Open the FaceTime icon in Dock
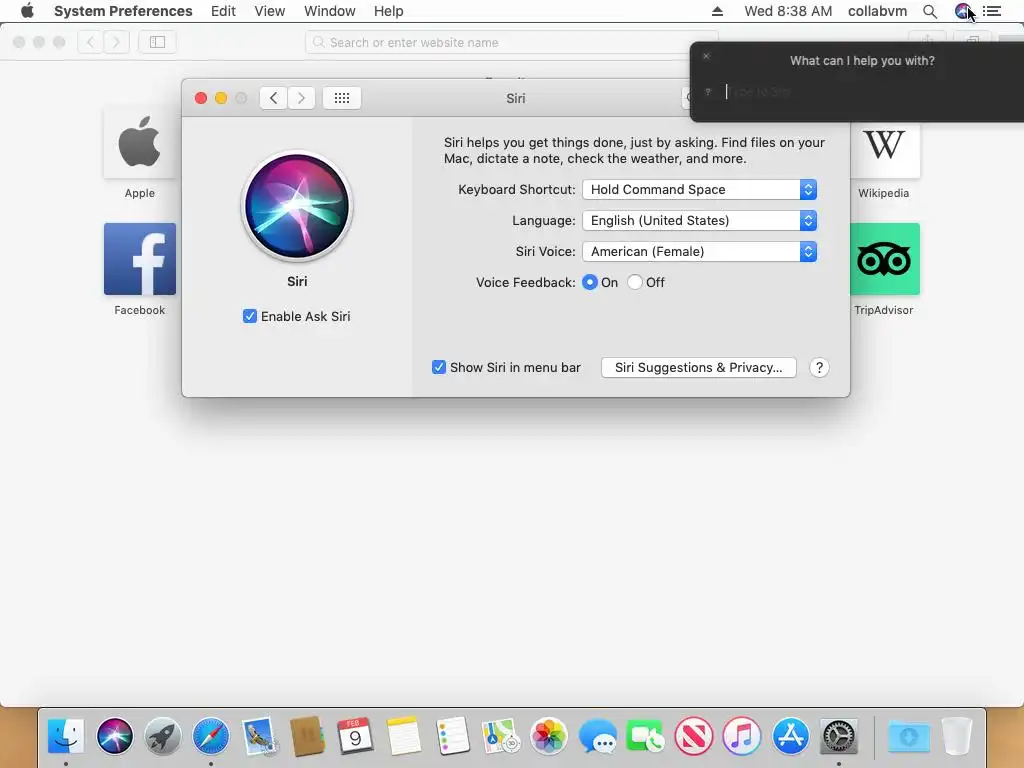The width and height of the screenshot is (1024, 768). [645, 736]
